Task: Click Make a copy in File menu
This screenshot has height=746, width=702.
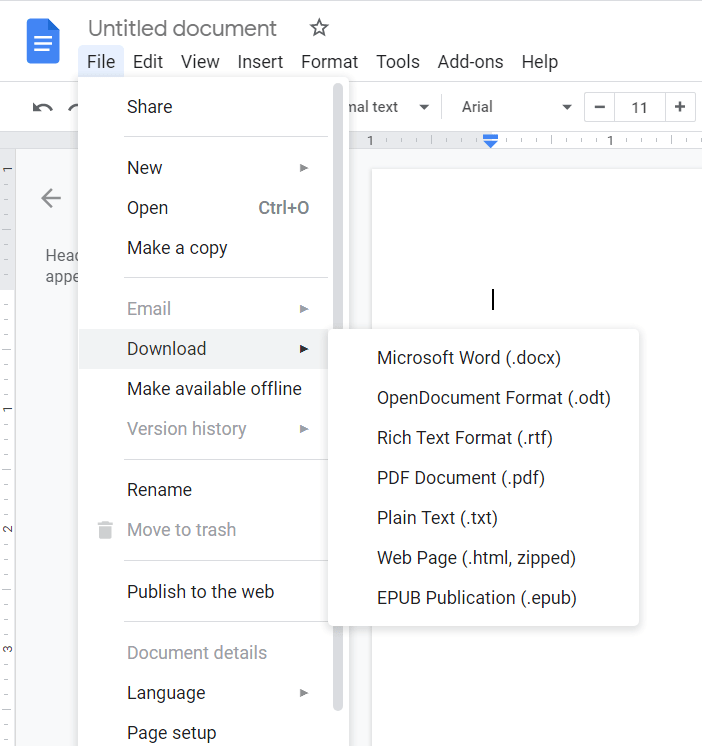Action: click(177, 248)
